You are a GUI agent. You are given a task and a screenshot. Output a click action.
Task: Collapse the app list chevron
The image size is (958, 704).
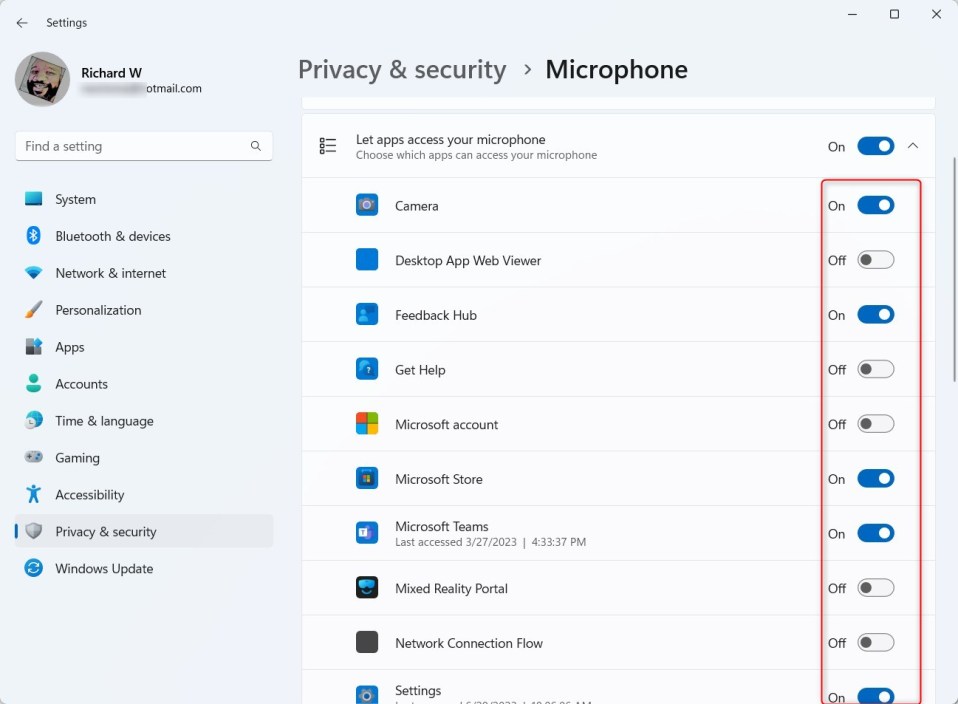click(913, 145)
